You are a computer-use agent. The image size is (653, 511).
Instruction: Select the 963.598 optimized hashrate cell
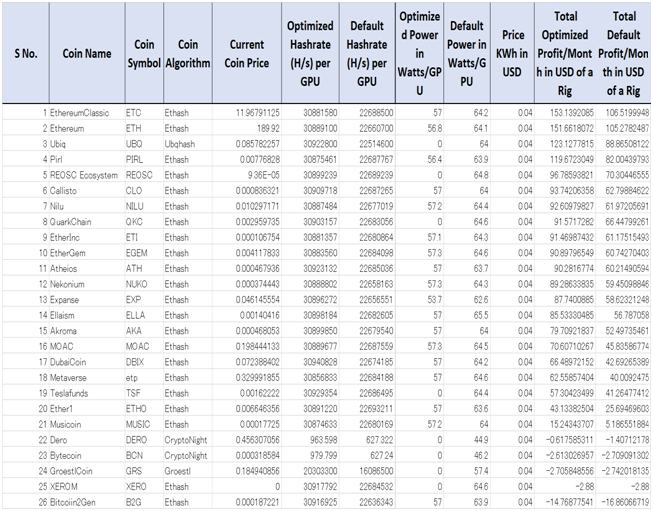click(x=310, y=440)
